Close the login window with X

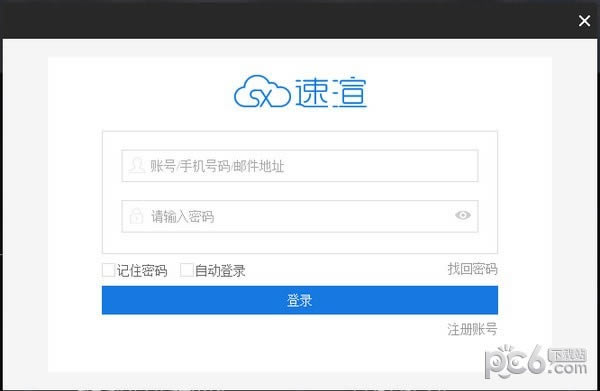click(584, 21)
